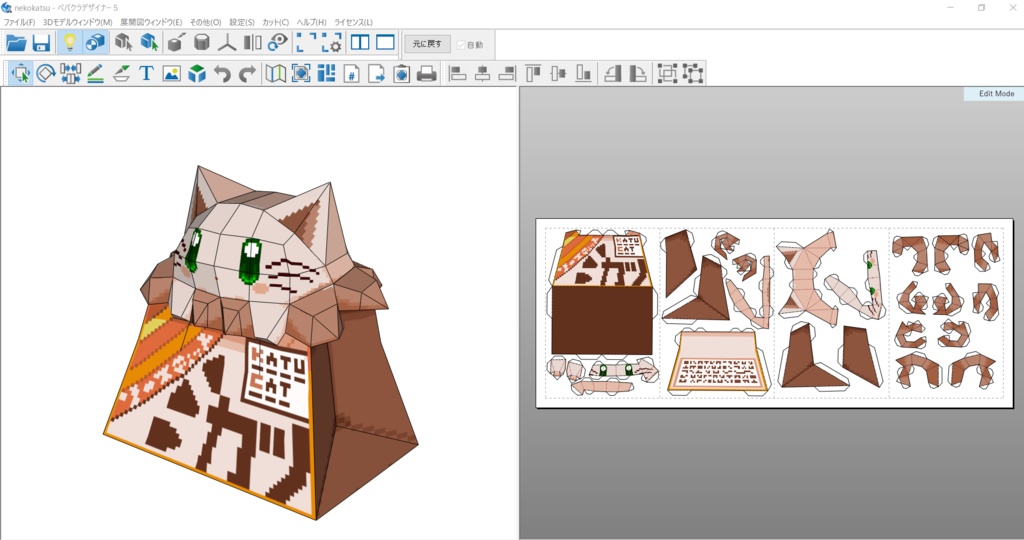Select the blue cube with cursor tool
1024x540 pixels.
click(x=150, y=43)
